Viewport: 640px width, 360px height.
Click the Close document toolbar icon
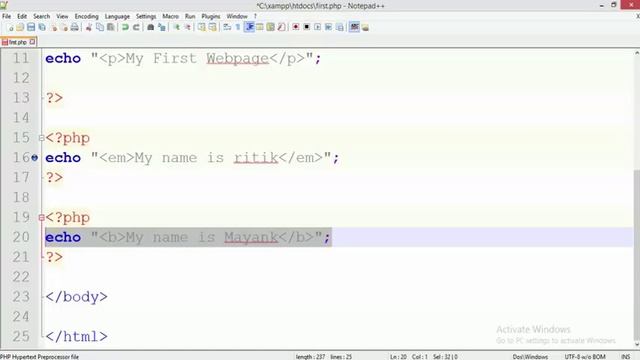pyautogui.click(x=53, y=27)
